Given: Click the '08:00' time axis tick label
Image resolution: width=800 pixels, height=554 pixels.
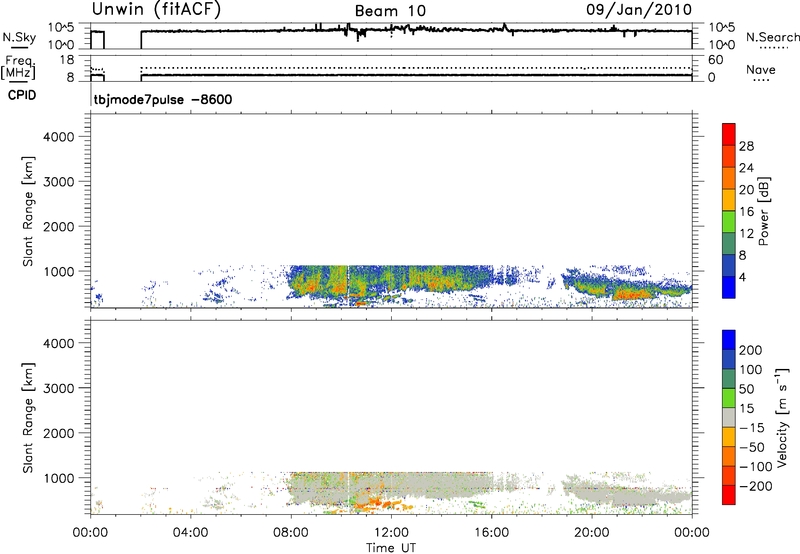Looking at the screenshot, I should [290, 533].
